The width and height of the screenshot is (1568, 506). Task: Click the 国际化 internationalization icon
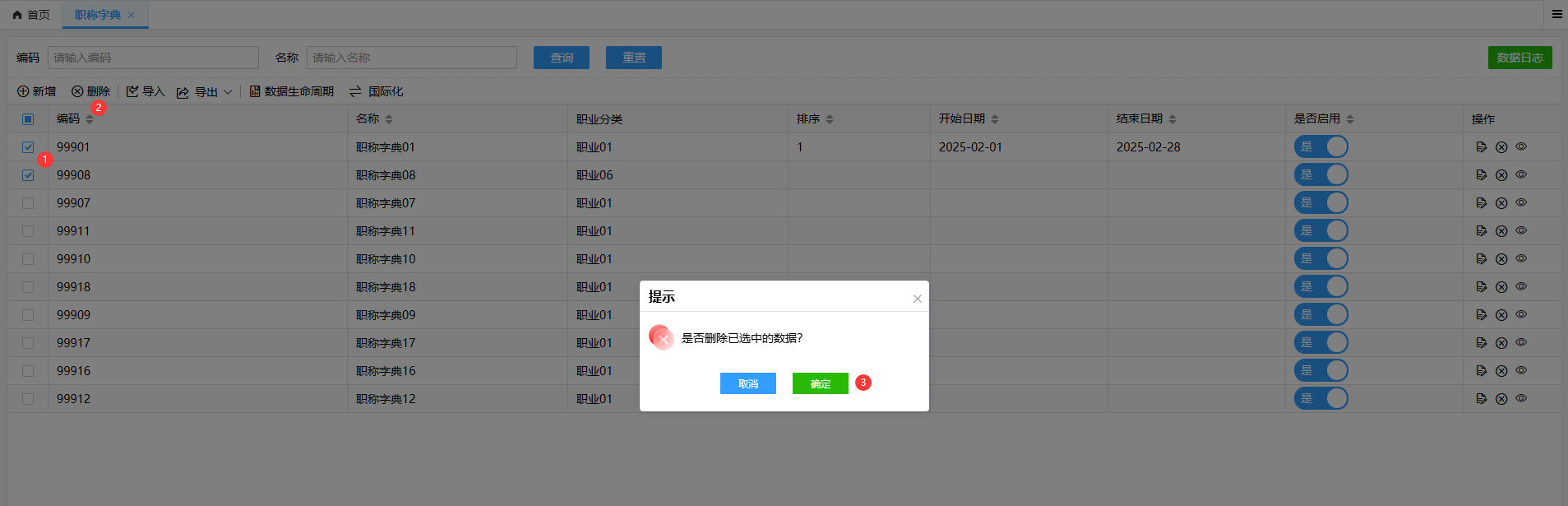pos(355,91)
